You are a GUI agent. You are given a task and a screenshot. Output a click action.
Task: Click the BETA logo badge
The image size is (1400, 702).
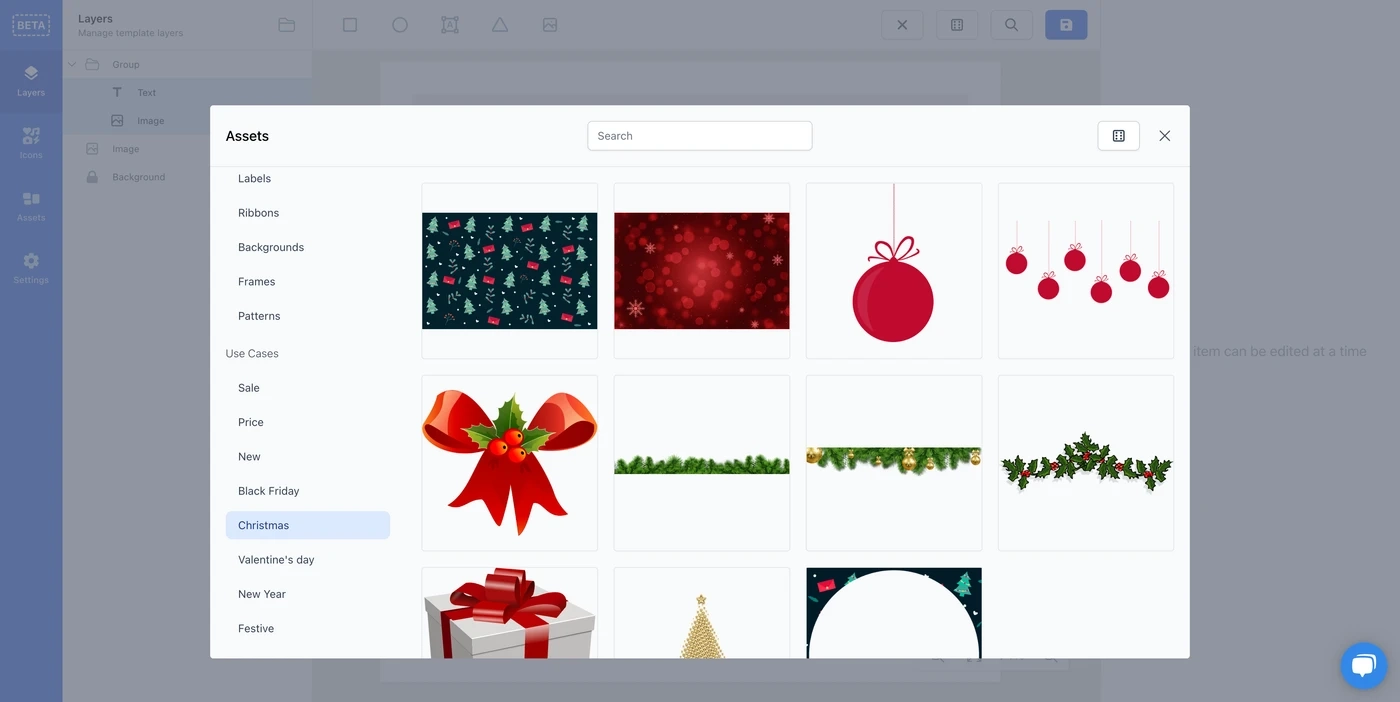31,25
